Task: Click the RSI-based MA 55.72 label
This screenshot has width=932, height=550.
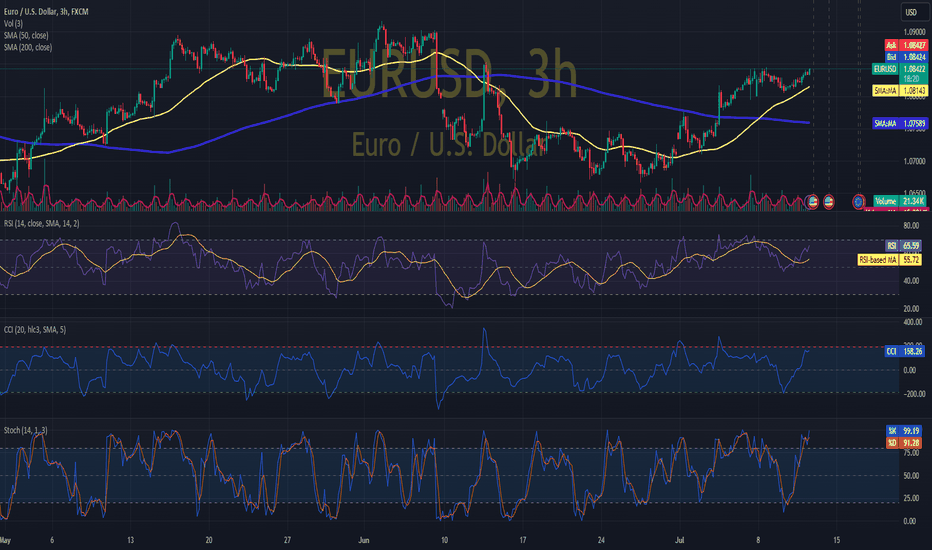Action: point(889,260)
